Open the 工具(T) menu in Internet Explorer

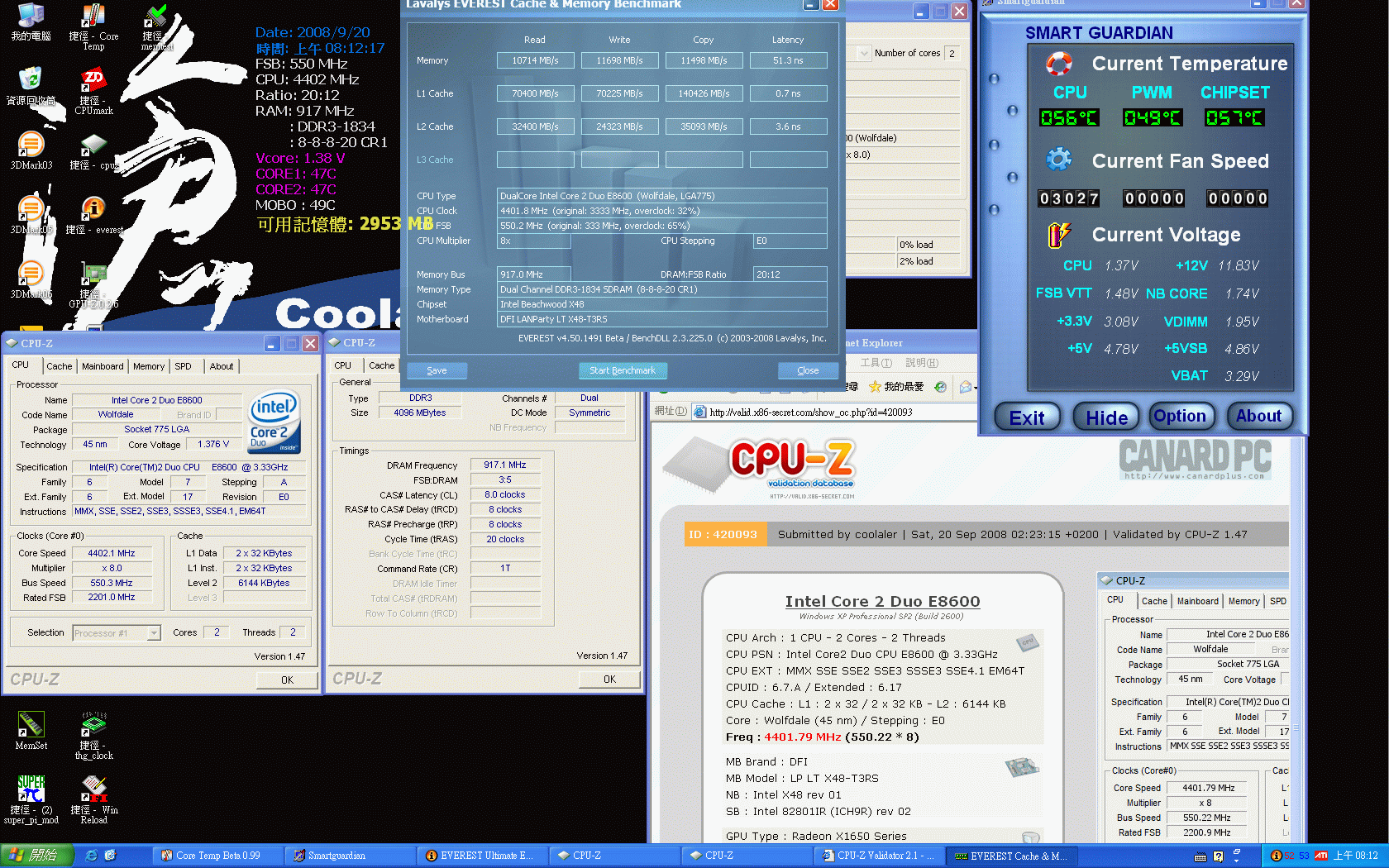(876, 363)
